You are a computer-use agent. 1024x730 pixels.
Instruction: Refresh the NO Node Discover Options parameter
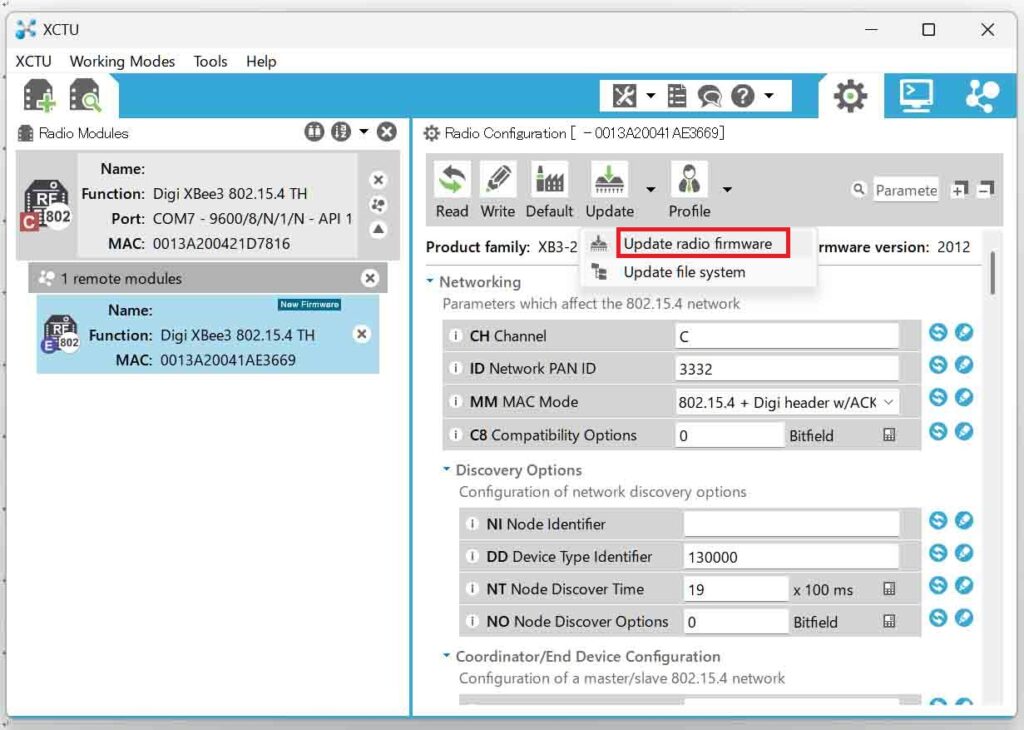click(938, 617)
